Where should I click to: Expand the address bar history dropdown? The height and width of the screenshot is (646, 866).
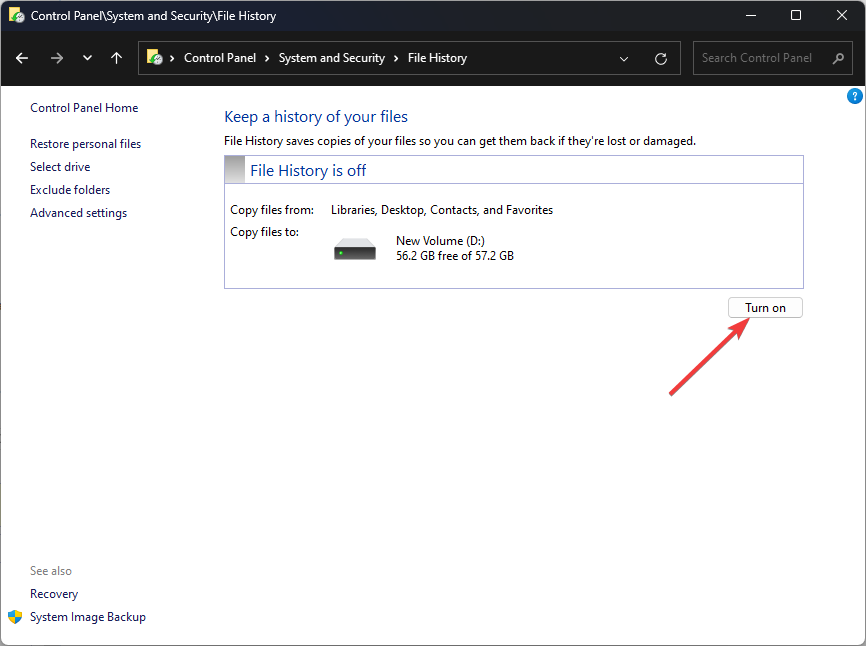coord(624,58)
